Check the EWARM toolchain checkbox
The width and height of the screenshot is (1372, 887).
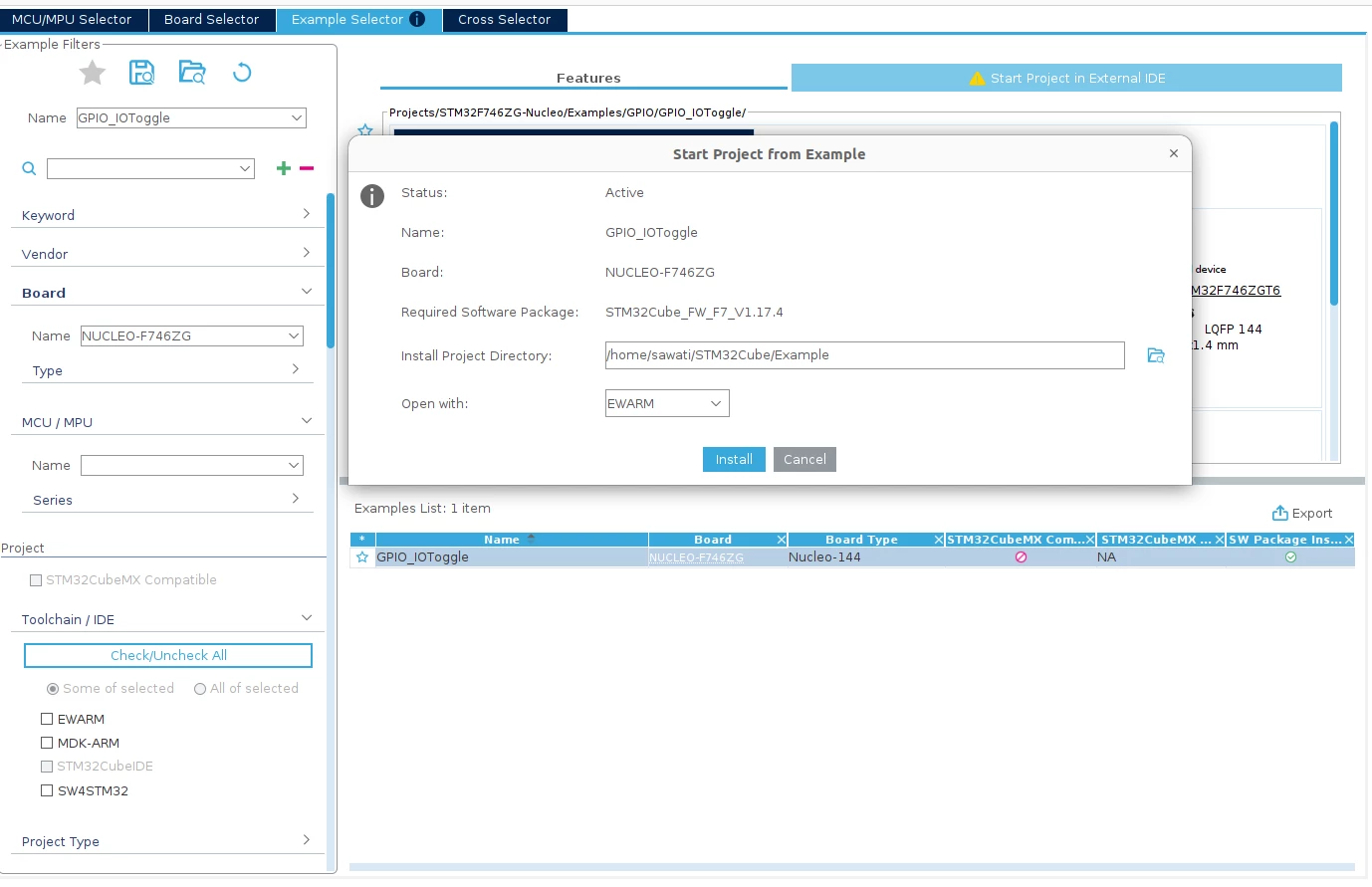47,719
